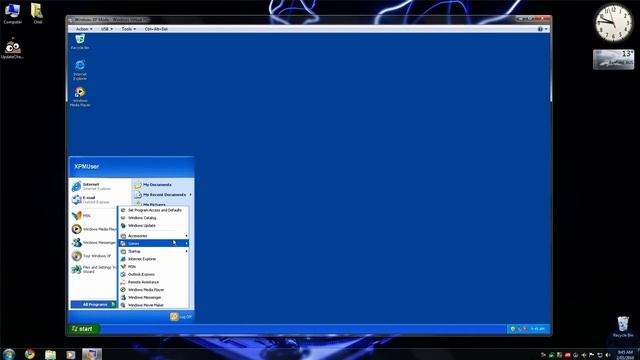
Task: Open My Documents in Start menu
Action: click(162, 185)
